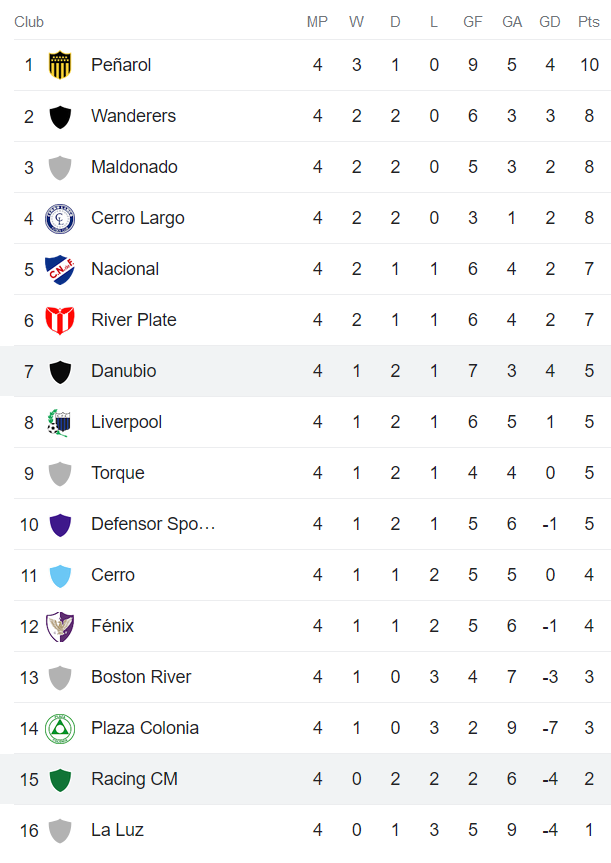Click the Pts column header
The width and height of the screenshot is (611, 863).
(x=589, y=22)
